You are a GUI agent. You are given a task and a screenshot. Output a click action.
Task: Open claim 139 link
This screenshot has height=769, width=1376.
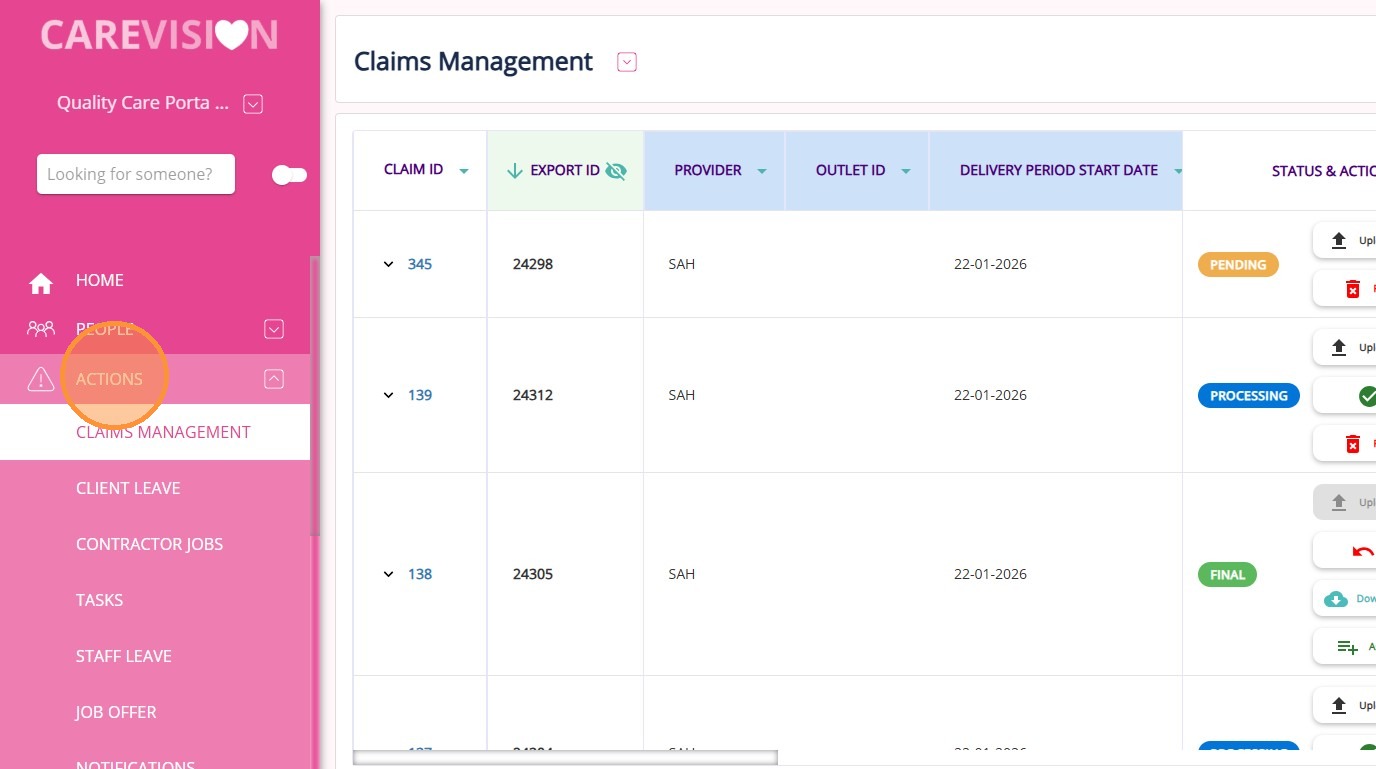420,395
